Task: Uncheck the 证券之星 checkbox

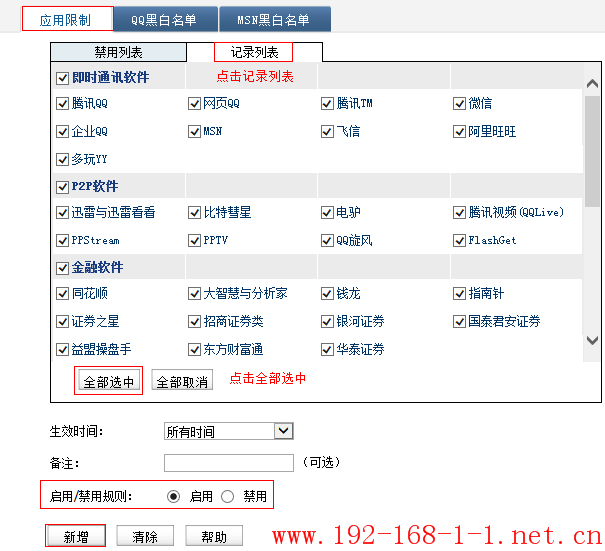Action: [62, 321]
